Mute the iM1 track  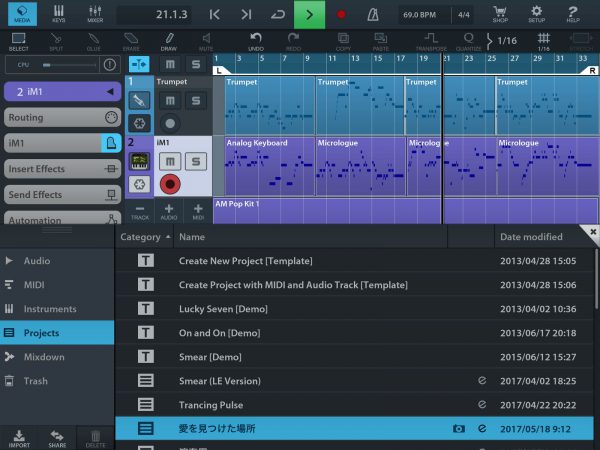coord(170,161)
